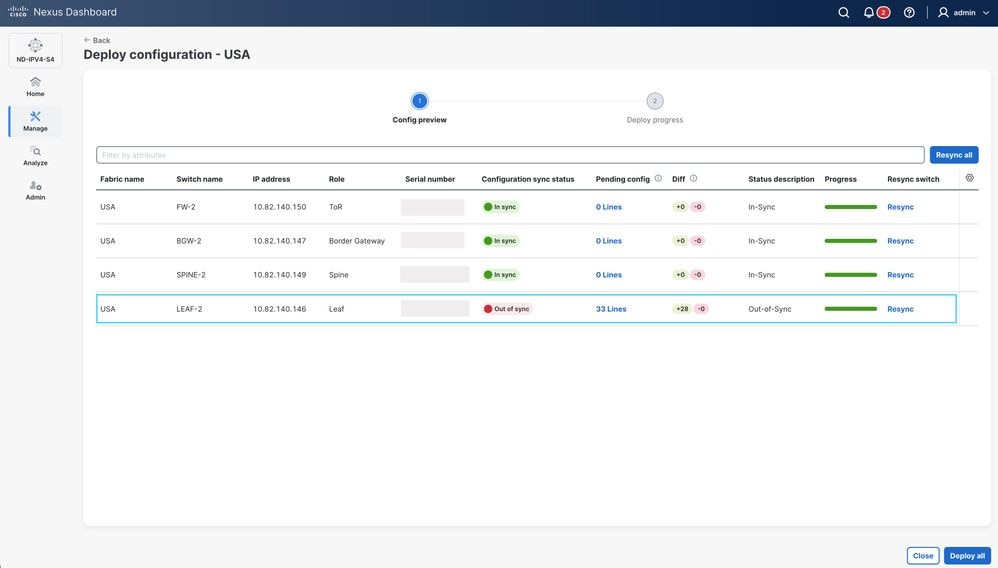998x568 pixels.
Task: Click the Fabric name column header
Action: coord(122,179)
